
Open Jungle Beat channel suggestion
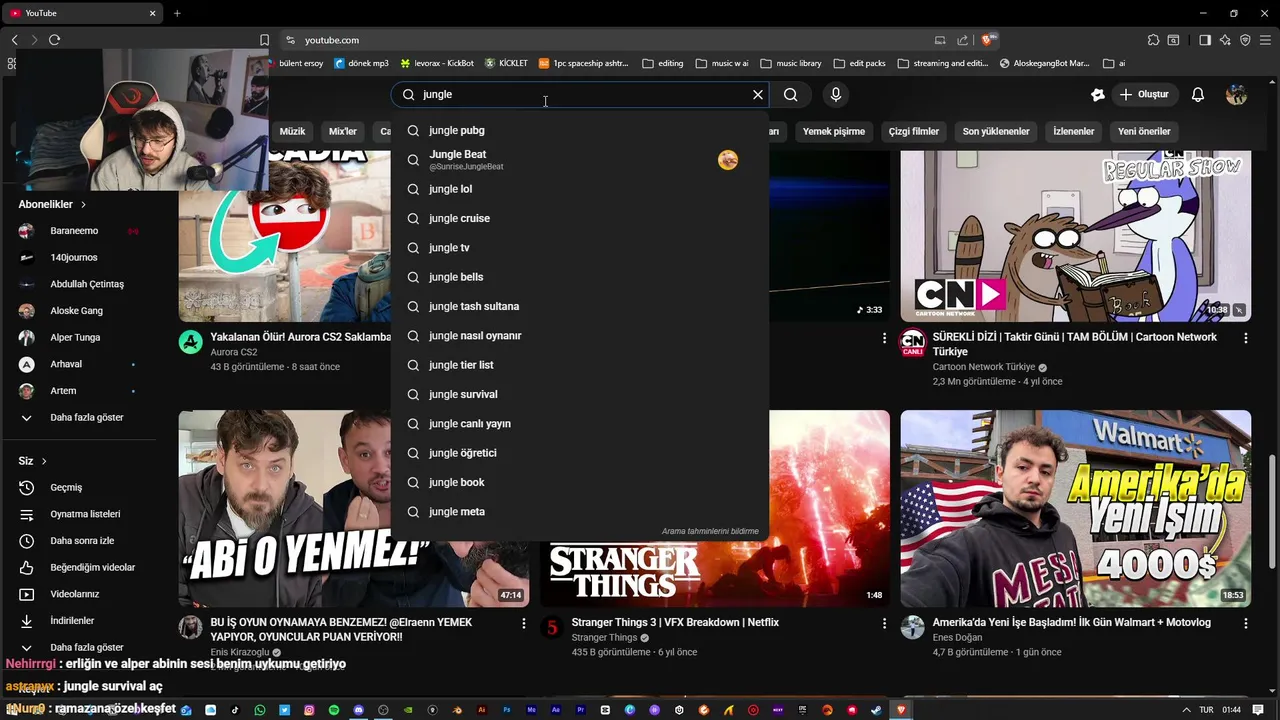point(580,160)
